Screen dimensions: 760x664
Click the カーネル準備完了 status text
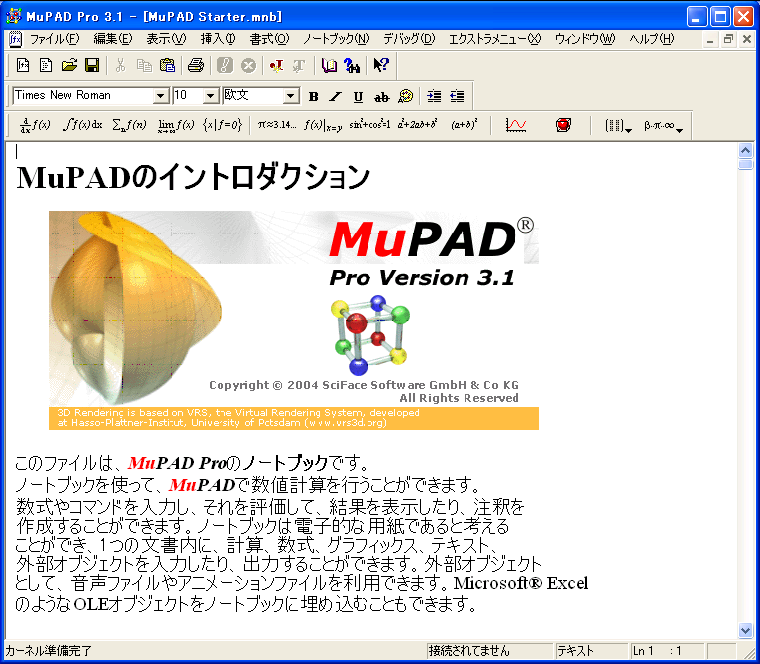(x=48, y=650)
